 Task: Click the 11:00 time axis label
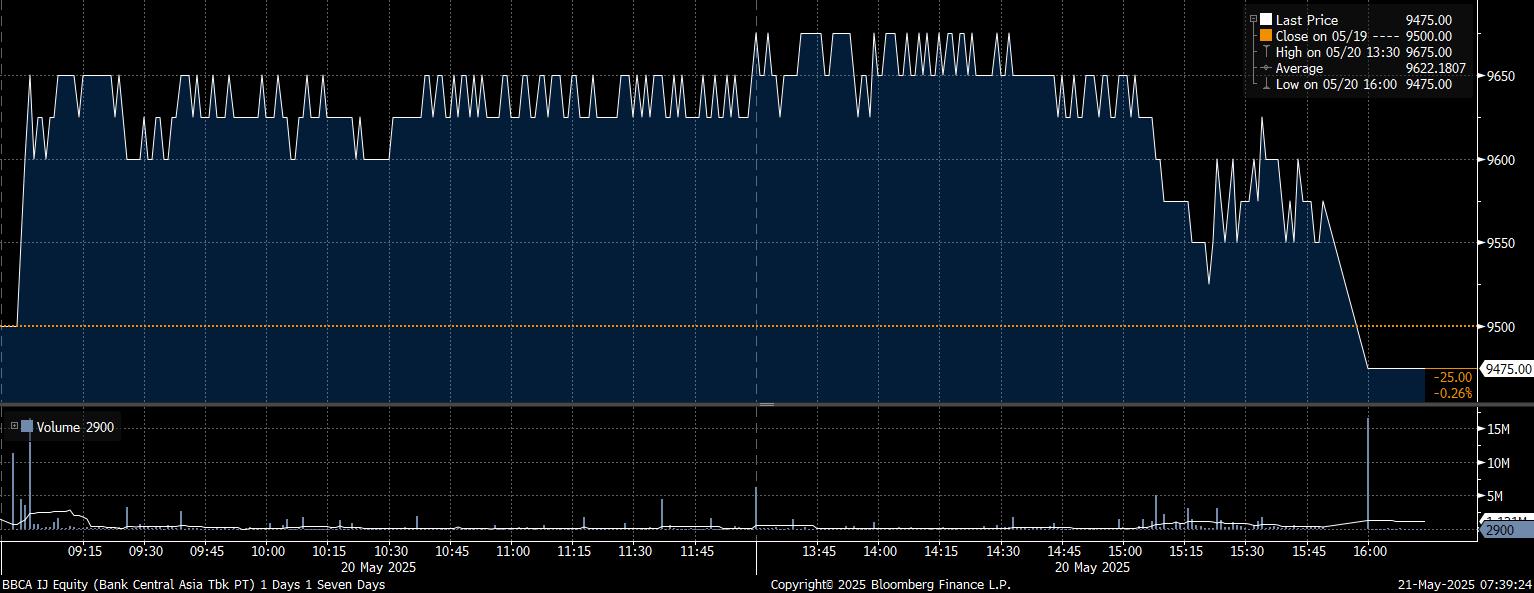(x=512, y=551)
